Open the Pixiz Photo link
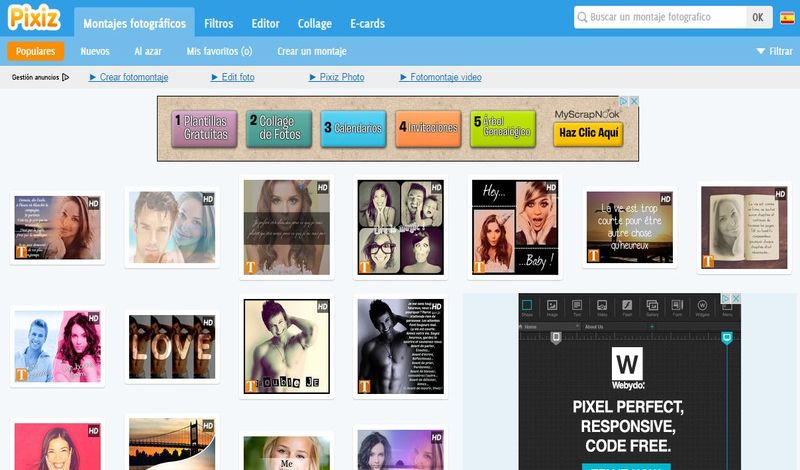Screen dimensions: 800x470 pos(337,77)
